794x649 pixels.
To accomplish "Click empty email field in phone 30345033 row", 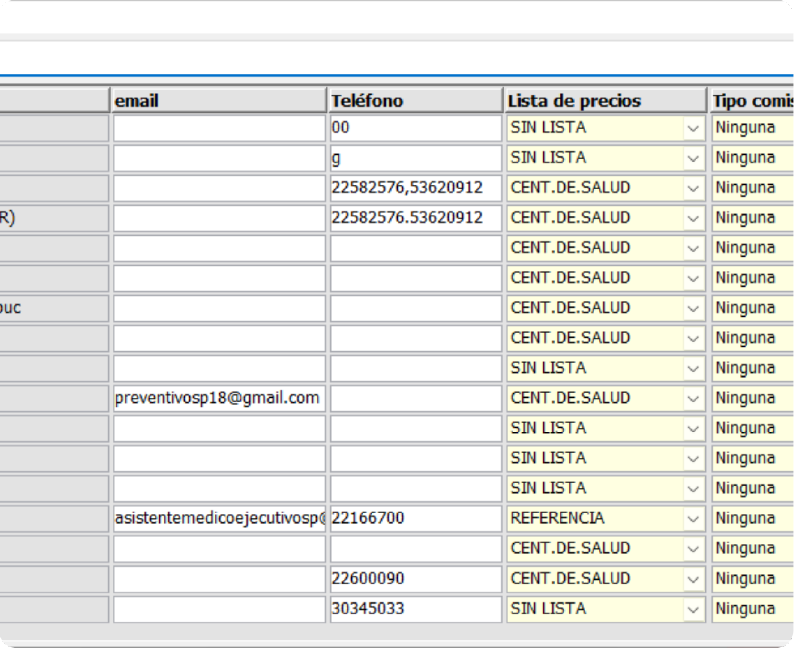I will (x=218, y=609).
